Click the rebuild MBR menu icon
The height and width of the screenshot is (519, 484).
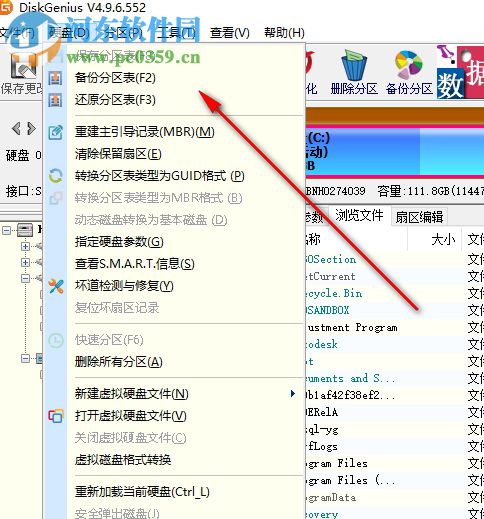point(55,132)
